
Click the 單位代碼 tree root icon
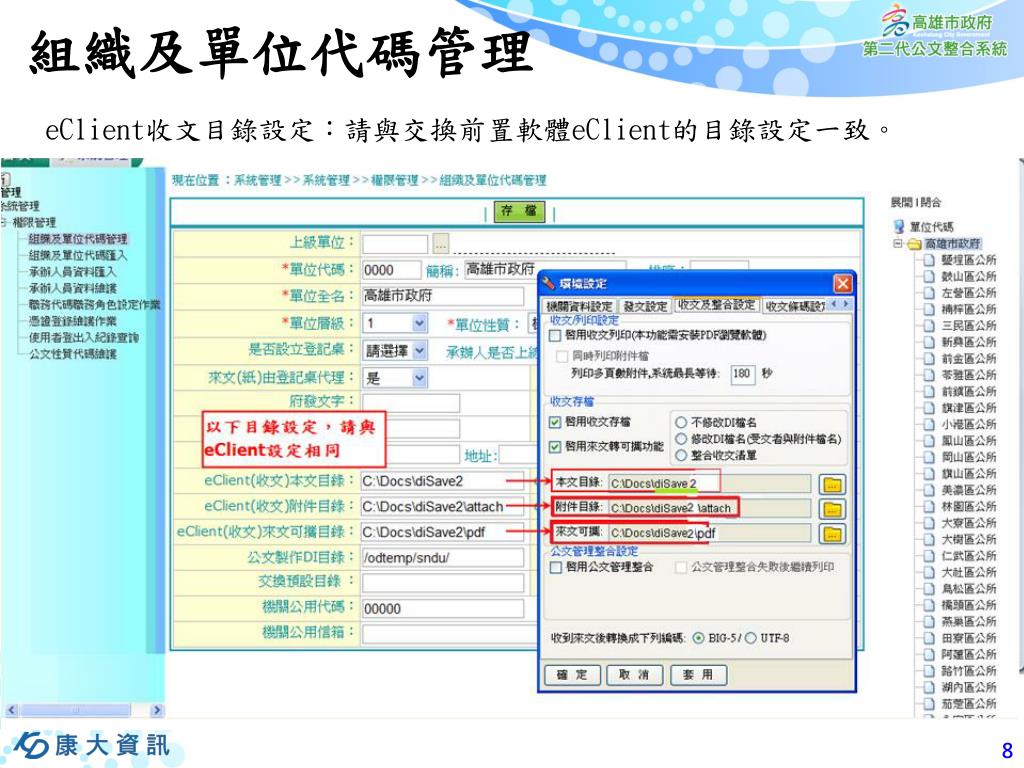899,227
